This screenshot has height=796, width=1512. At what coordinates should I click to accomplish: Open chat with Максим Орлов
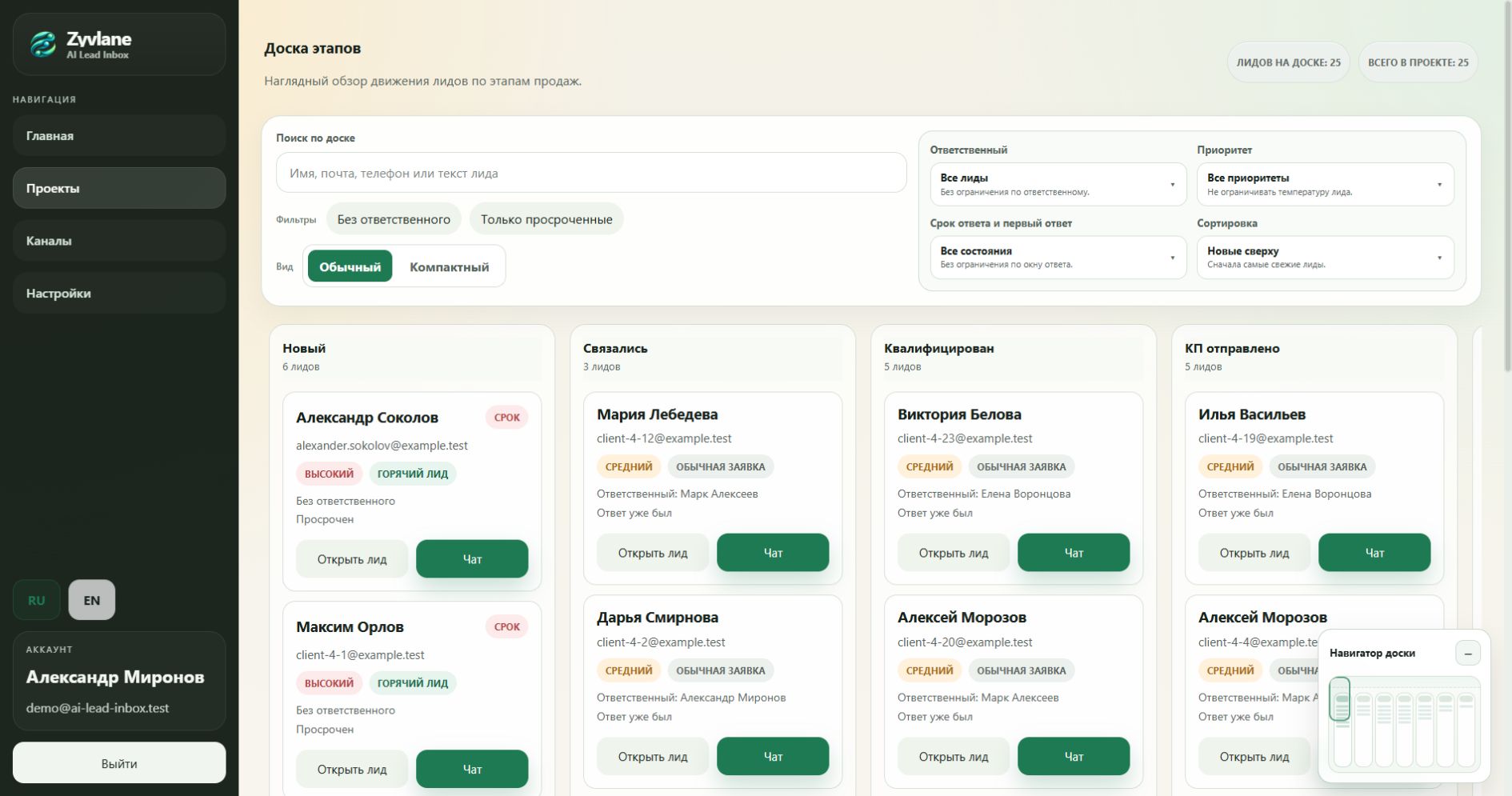(472, 769)
